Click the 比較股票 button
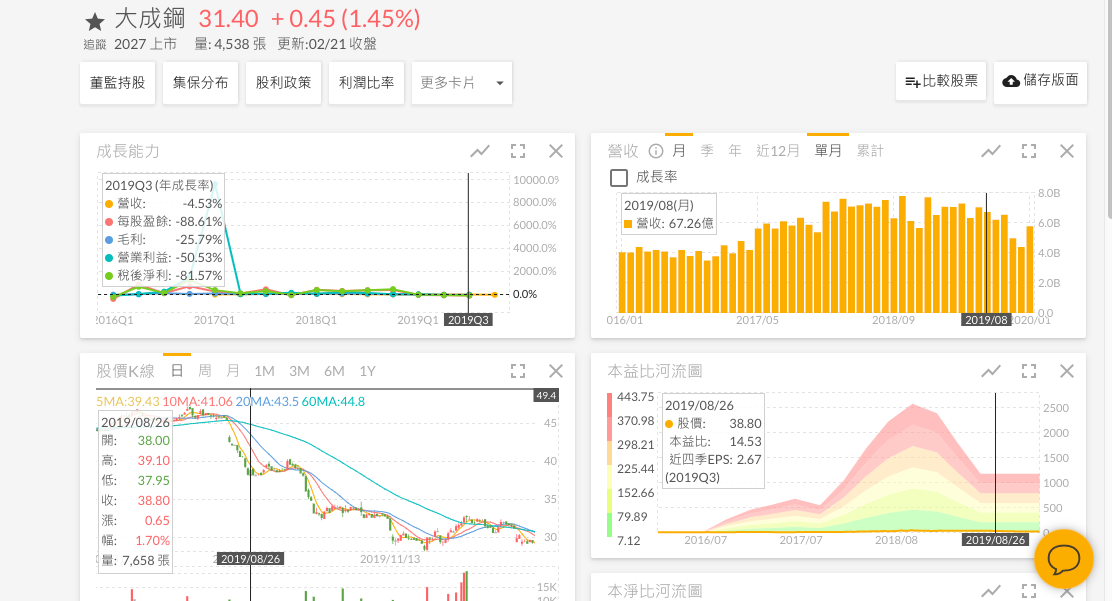1112x601 pixels. click(x=941, y=81)
